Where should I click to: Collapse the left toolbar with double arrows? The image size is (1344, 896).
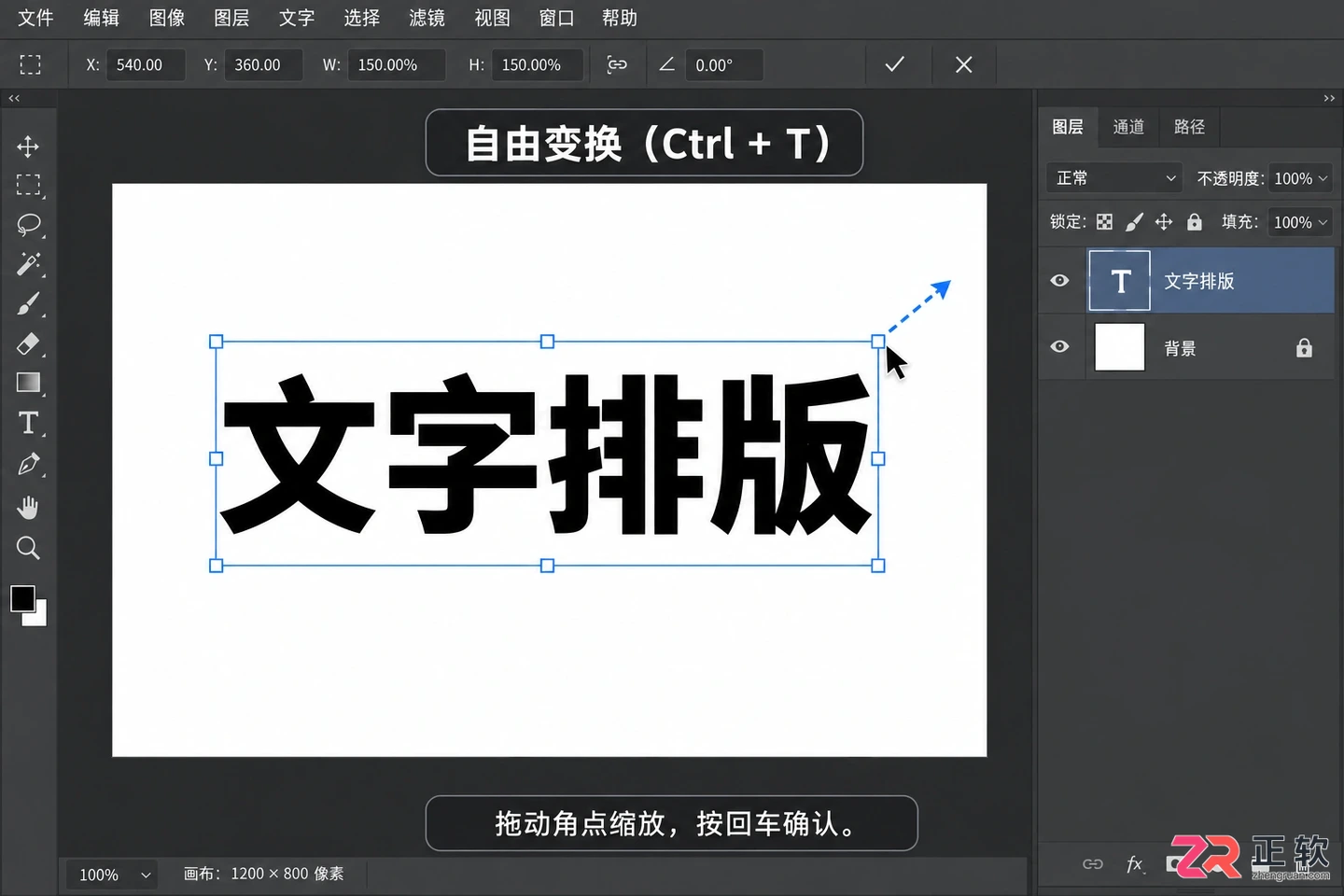[x=14, y=98]
